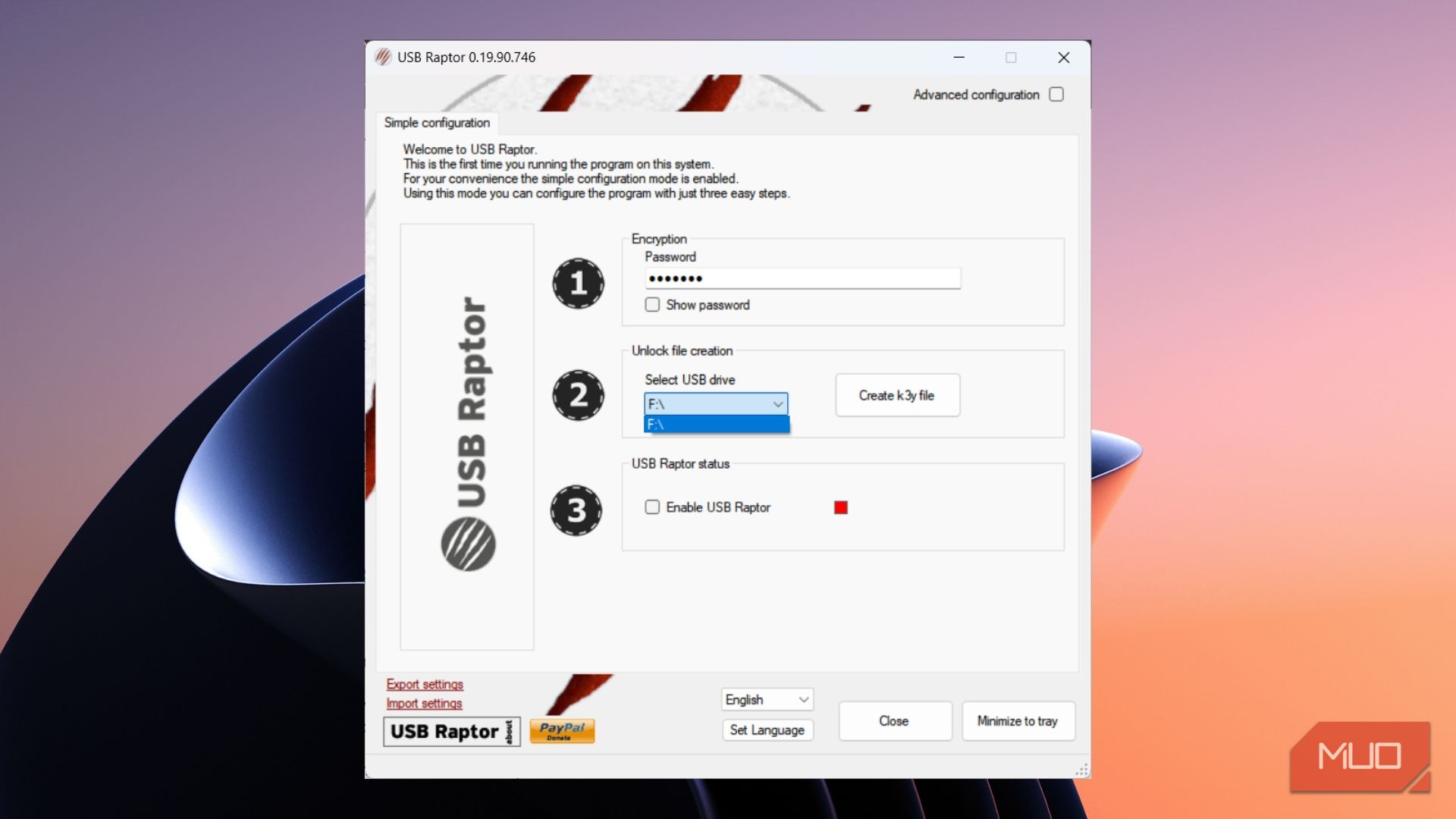Choose F:\ from the open drive list
Image resolution: width=1456 pixels, height=819 pixels.
point(716,425)
